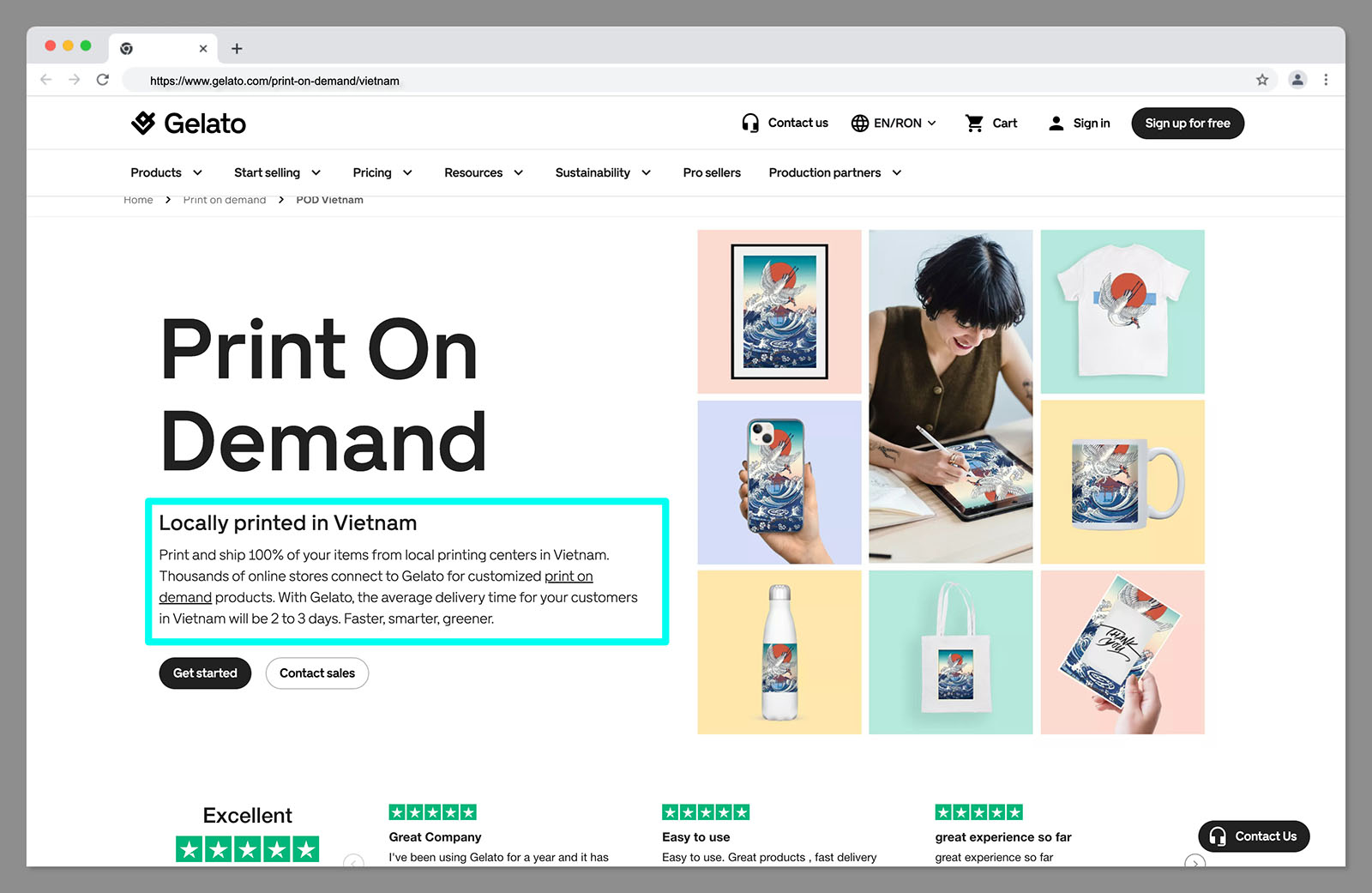The height and width of the screenshot is (893, 1372).
Task: Open support via the headset Contact us icon
Action: [x=751, y=123]
